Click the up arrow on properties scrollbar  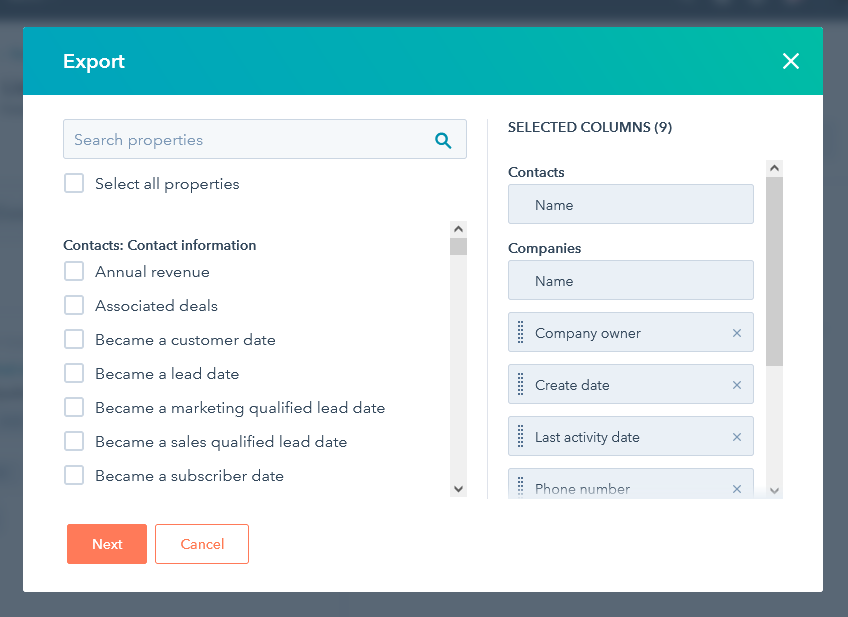(x=458, y=228)
